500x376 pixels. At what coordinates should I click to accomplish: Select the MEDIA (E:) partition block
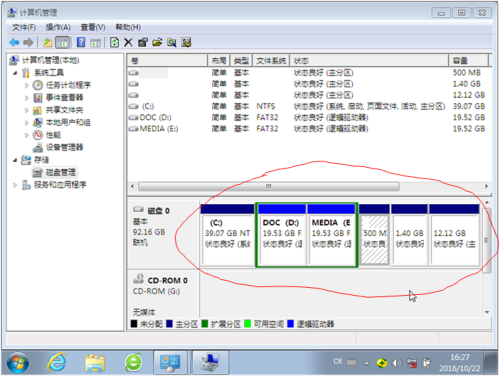coord(331,235)
